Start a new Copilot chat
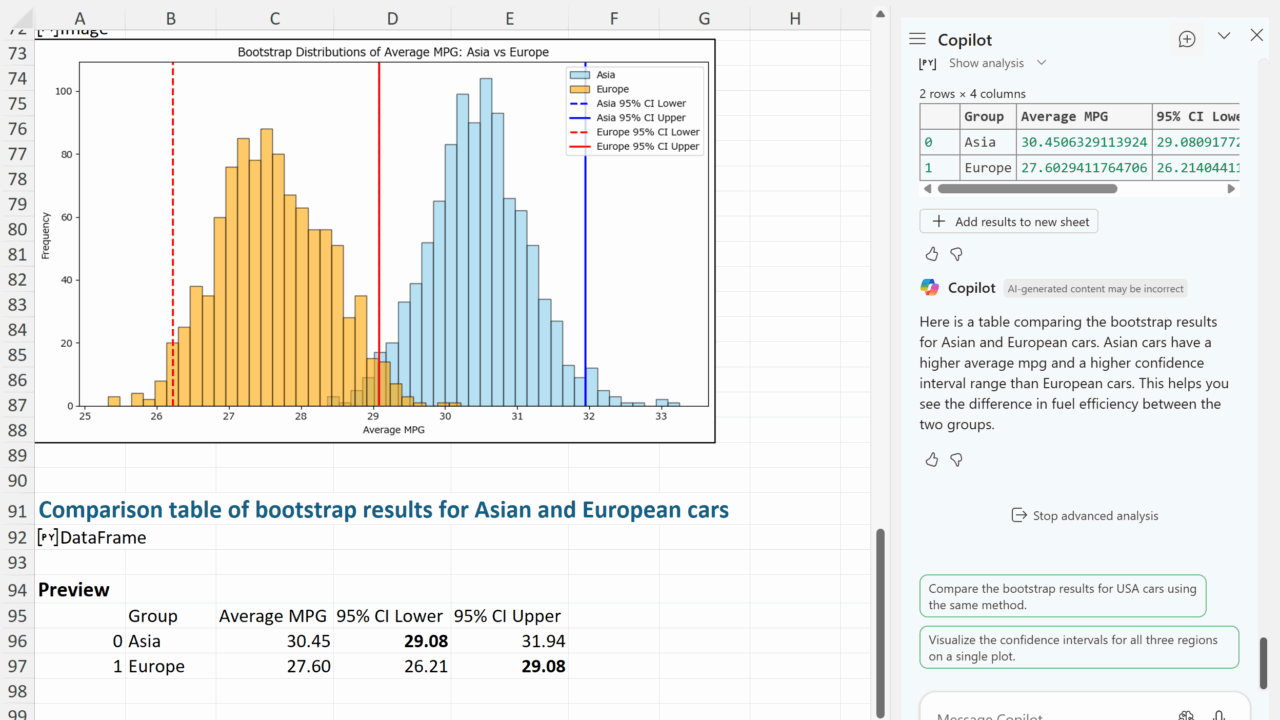The height and width of the screenshot is (720, 1280). click(x=1187, y=39)
